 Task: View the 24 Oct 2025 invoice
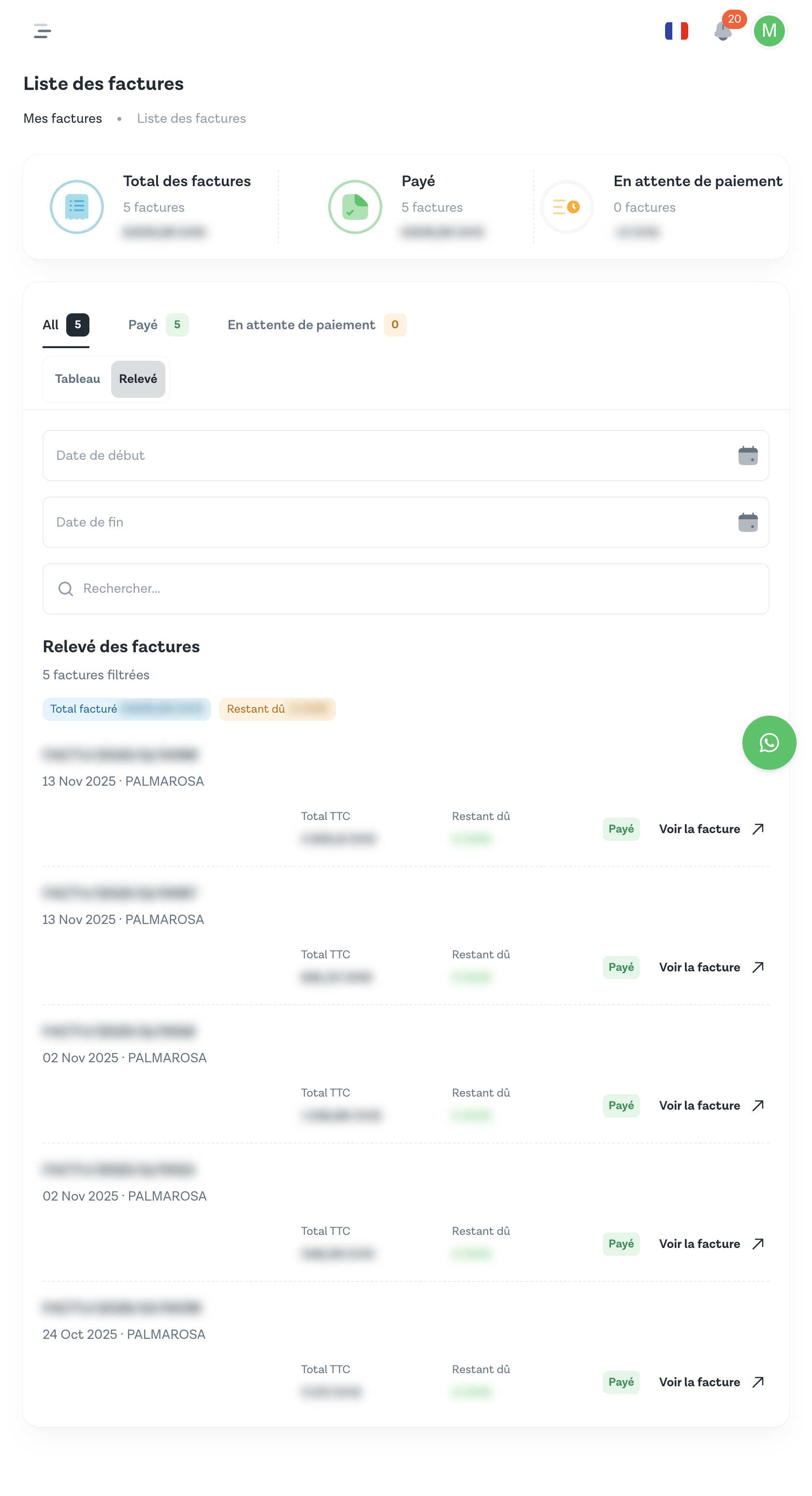710,1381
